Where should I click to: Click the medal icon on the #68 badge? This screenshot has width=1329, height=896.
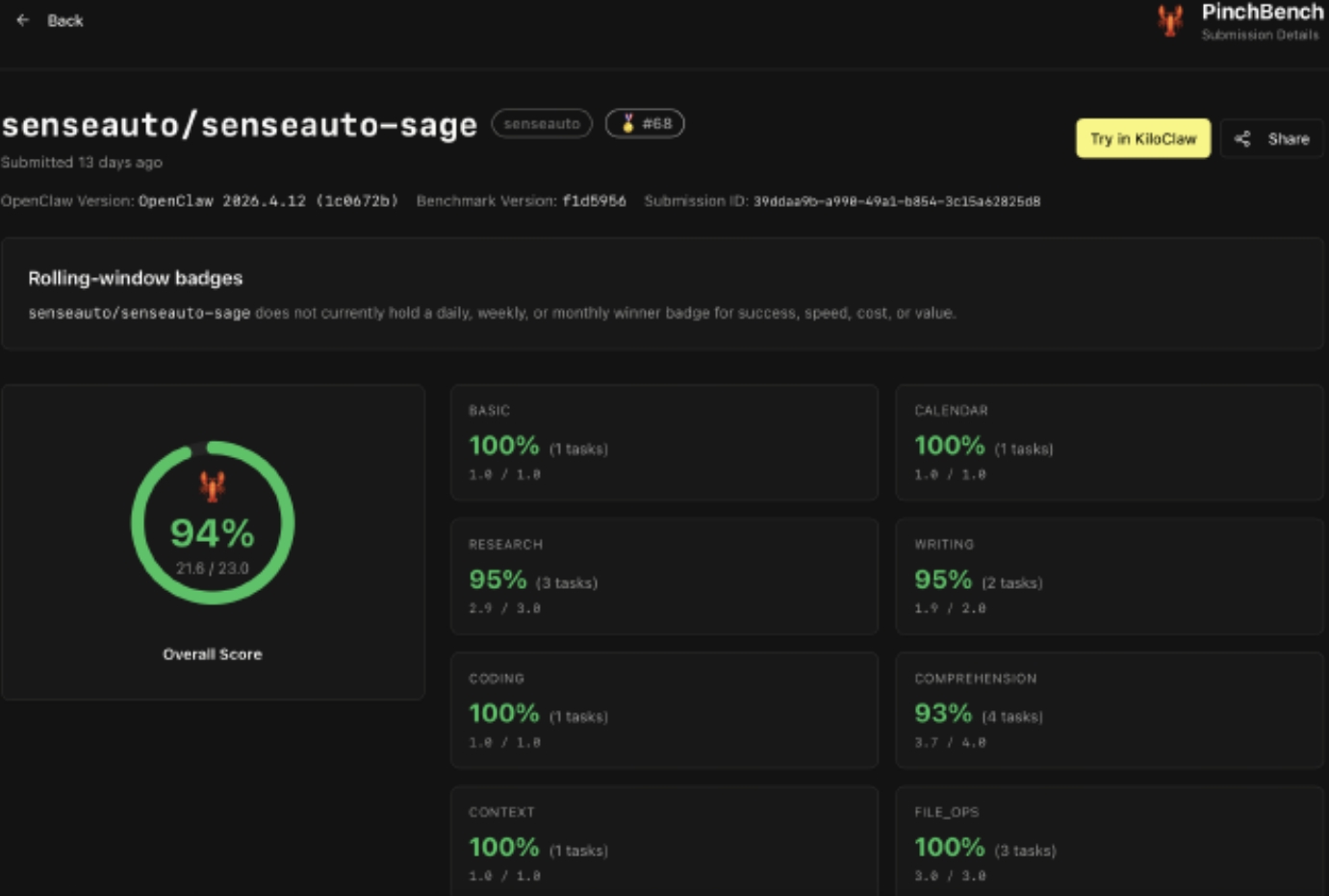point(626,124)
